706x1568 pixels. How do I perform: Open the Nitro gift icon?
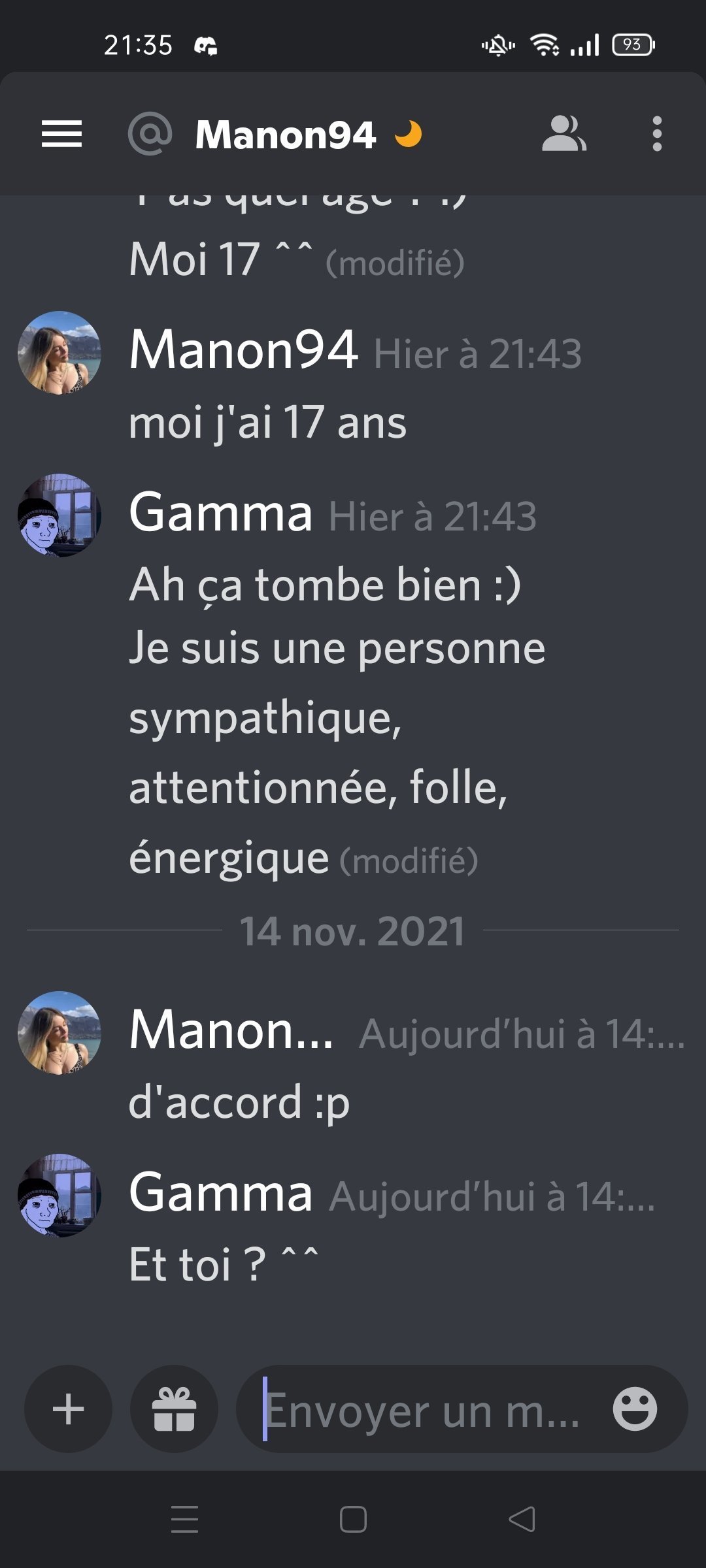[174, 1409]
